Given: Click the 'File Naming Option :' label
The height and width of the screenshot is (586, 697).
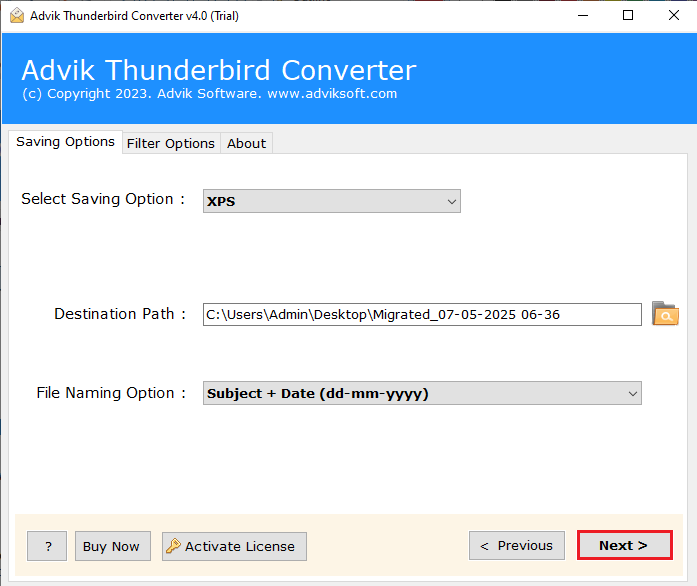Looking at the screenshot, I should 111,393.
